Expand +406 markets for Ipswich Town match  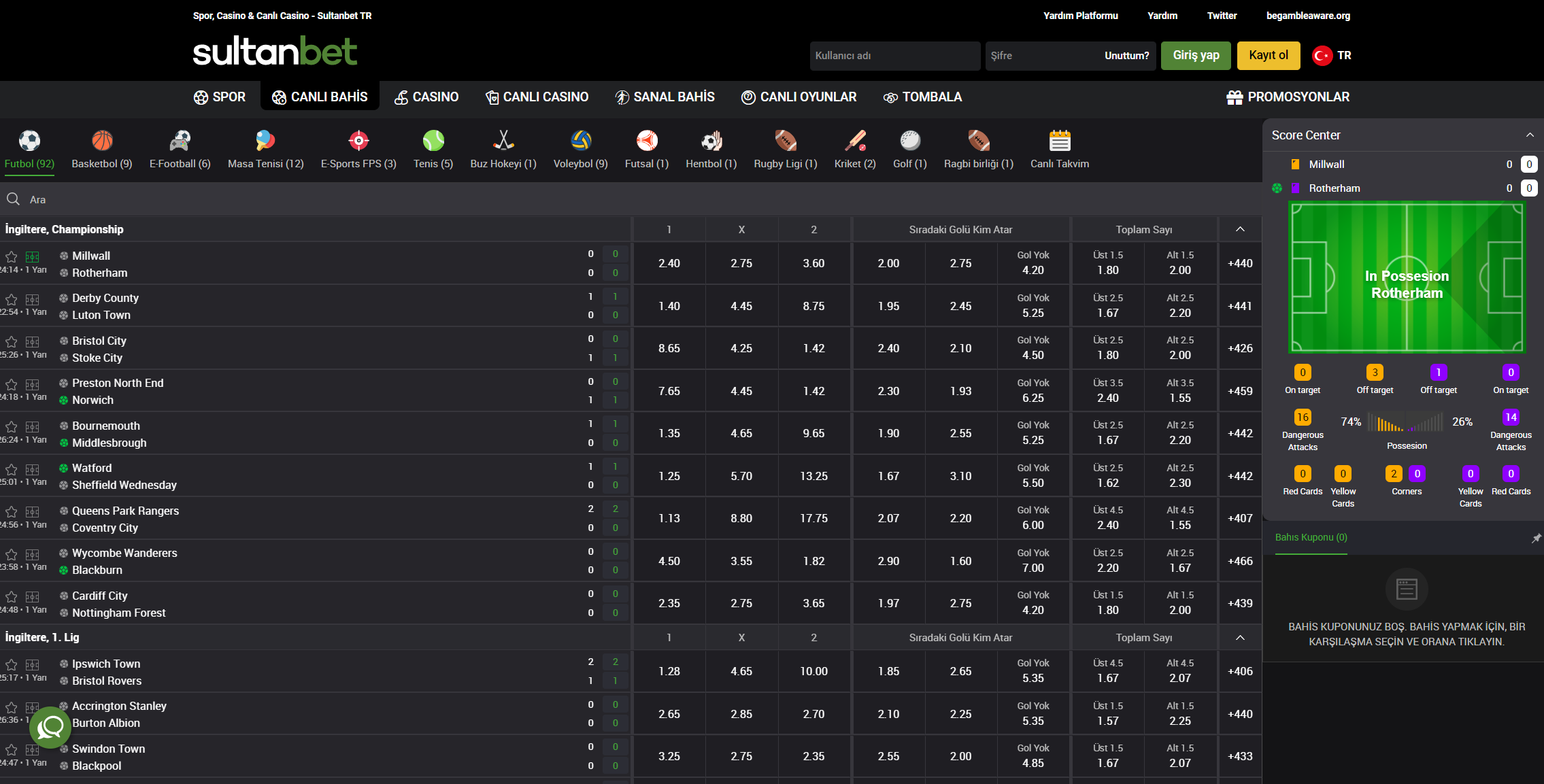pos(1240,671)
